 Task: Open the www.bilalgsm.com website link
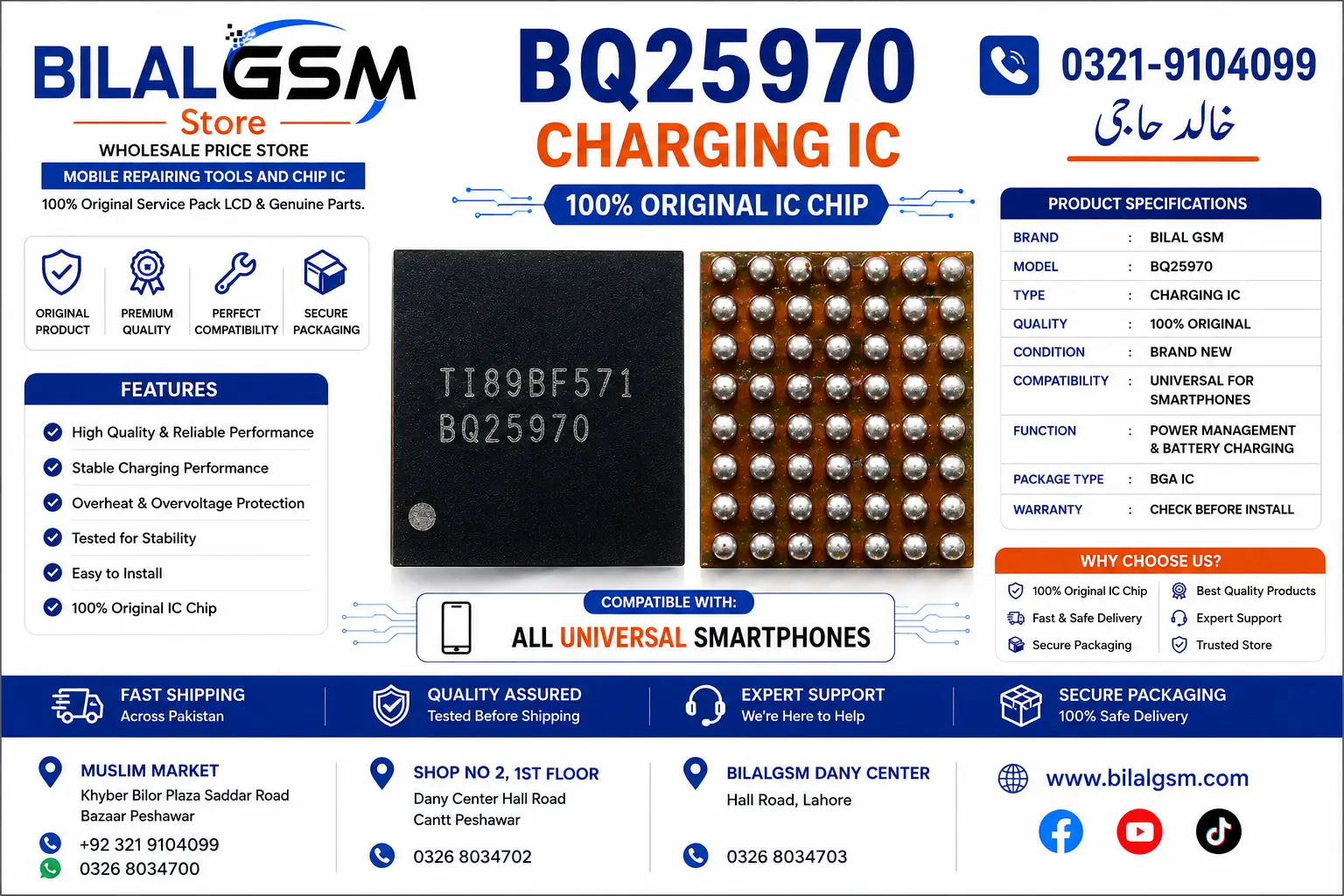click(x=1147, y=778)
